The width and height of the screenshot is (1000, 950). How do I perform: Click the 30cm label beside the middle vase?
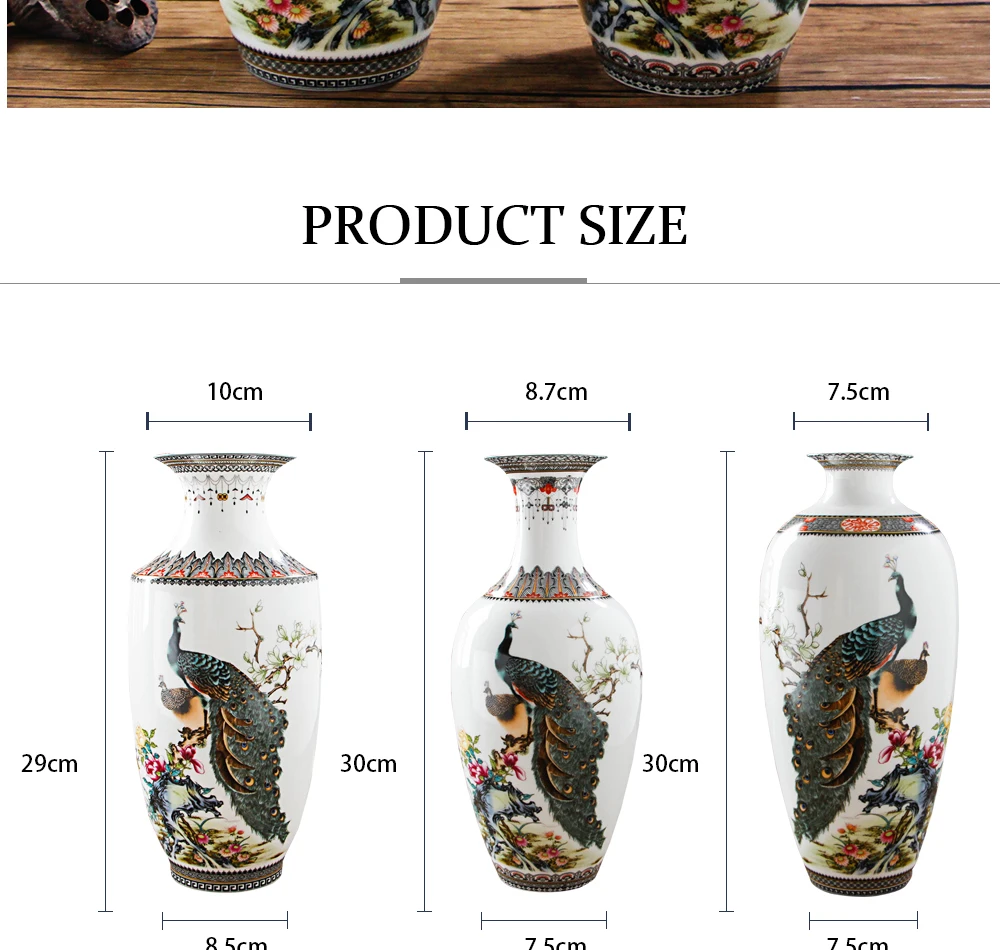tap(670, 763)
